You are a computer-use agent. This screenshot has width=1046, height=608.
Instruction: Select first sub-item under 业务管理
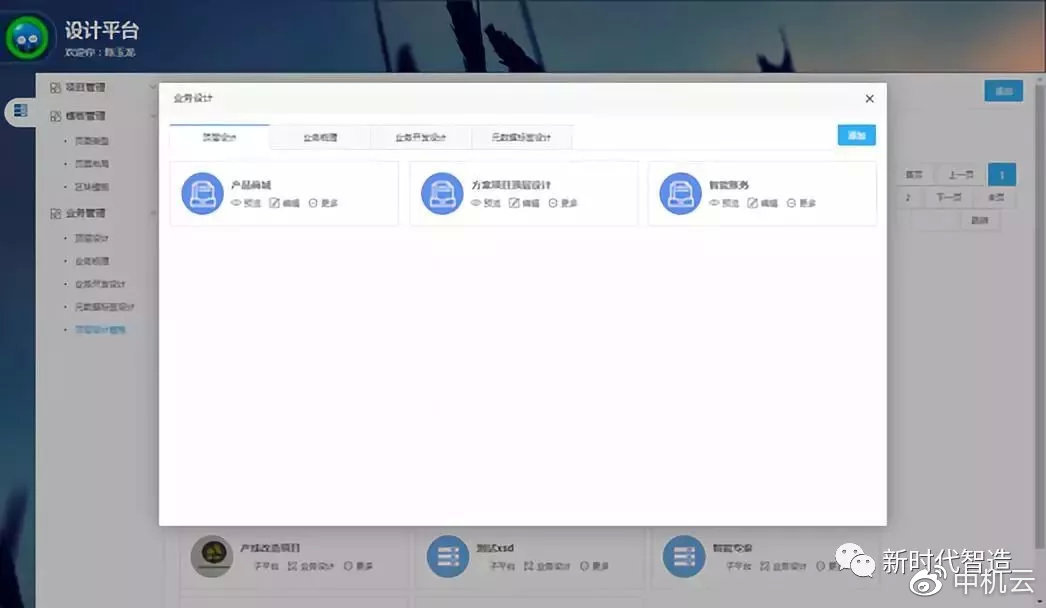point(92,238)
